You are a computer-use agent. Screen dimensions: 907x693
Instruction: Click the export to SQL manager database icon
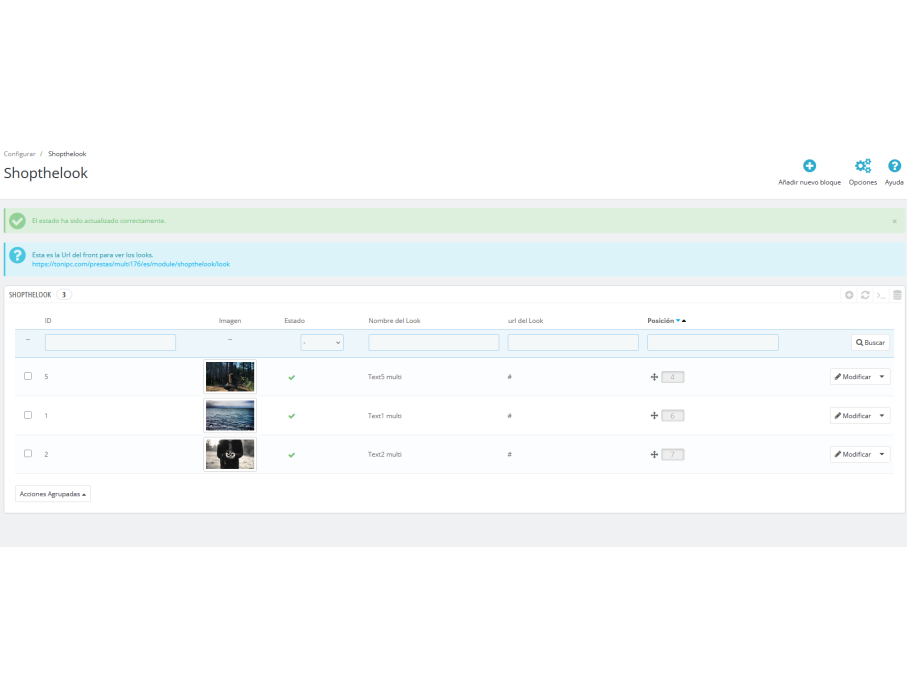(897, 295)
